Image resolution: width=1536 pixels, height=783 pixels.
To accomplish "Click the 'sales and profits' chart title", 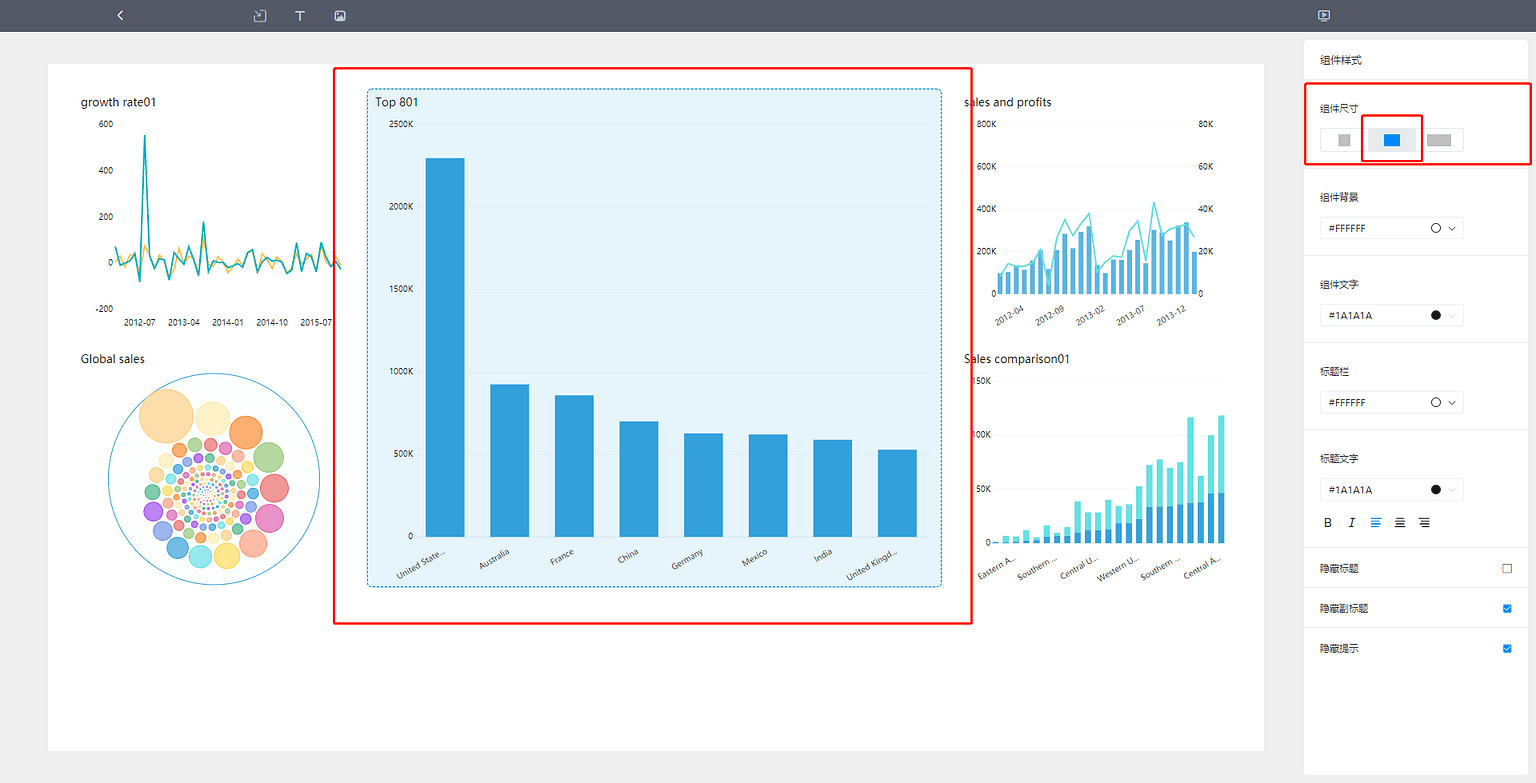I will 1008,102.
